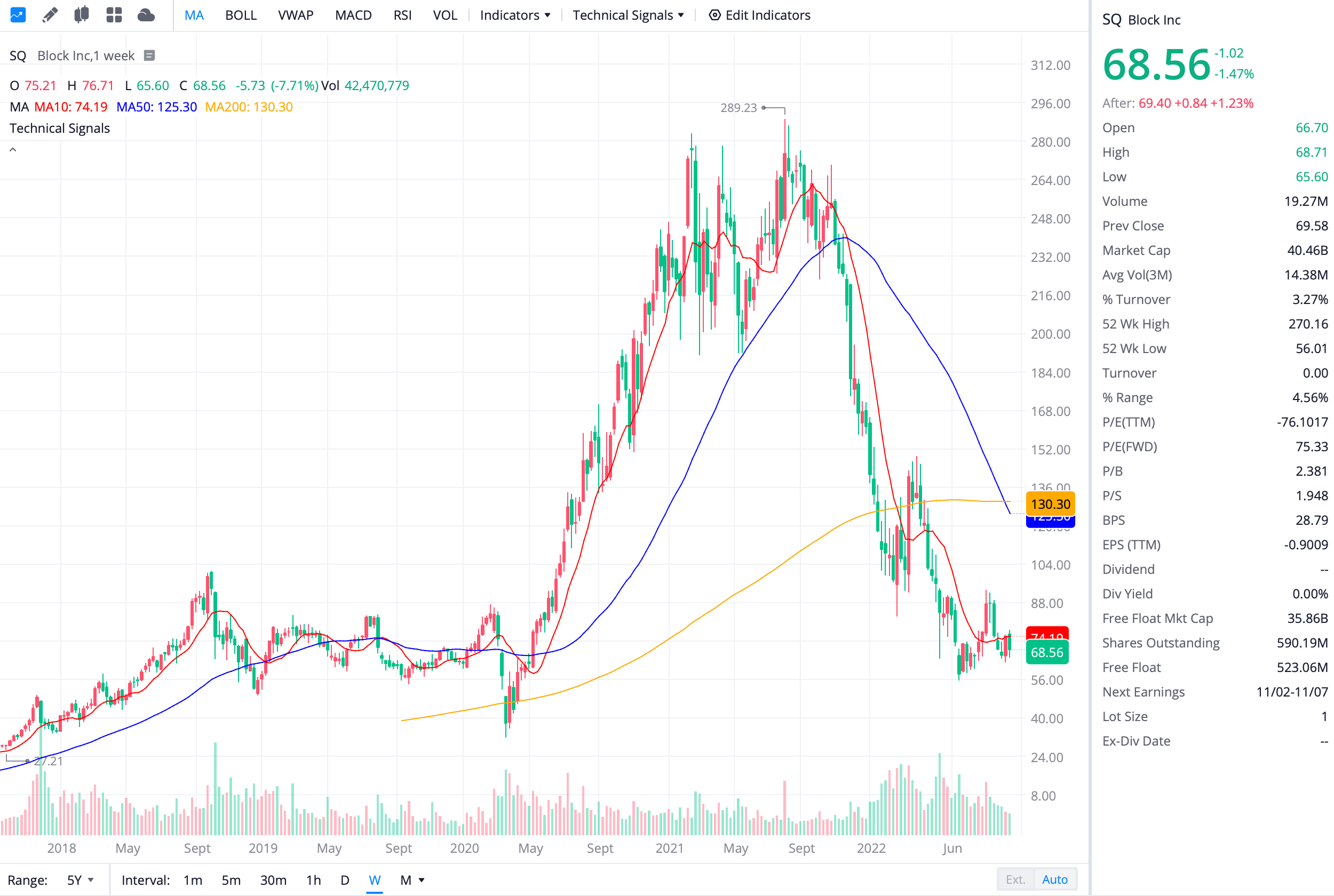Toggle the BOLL indicator
Image resolution: width=1334 pixels, height=896 pixels.
click(241, 15)
